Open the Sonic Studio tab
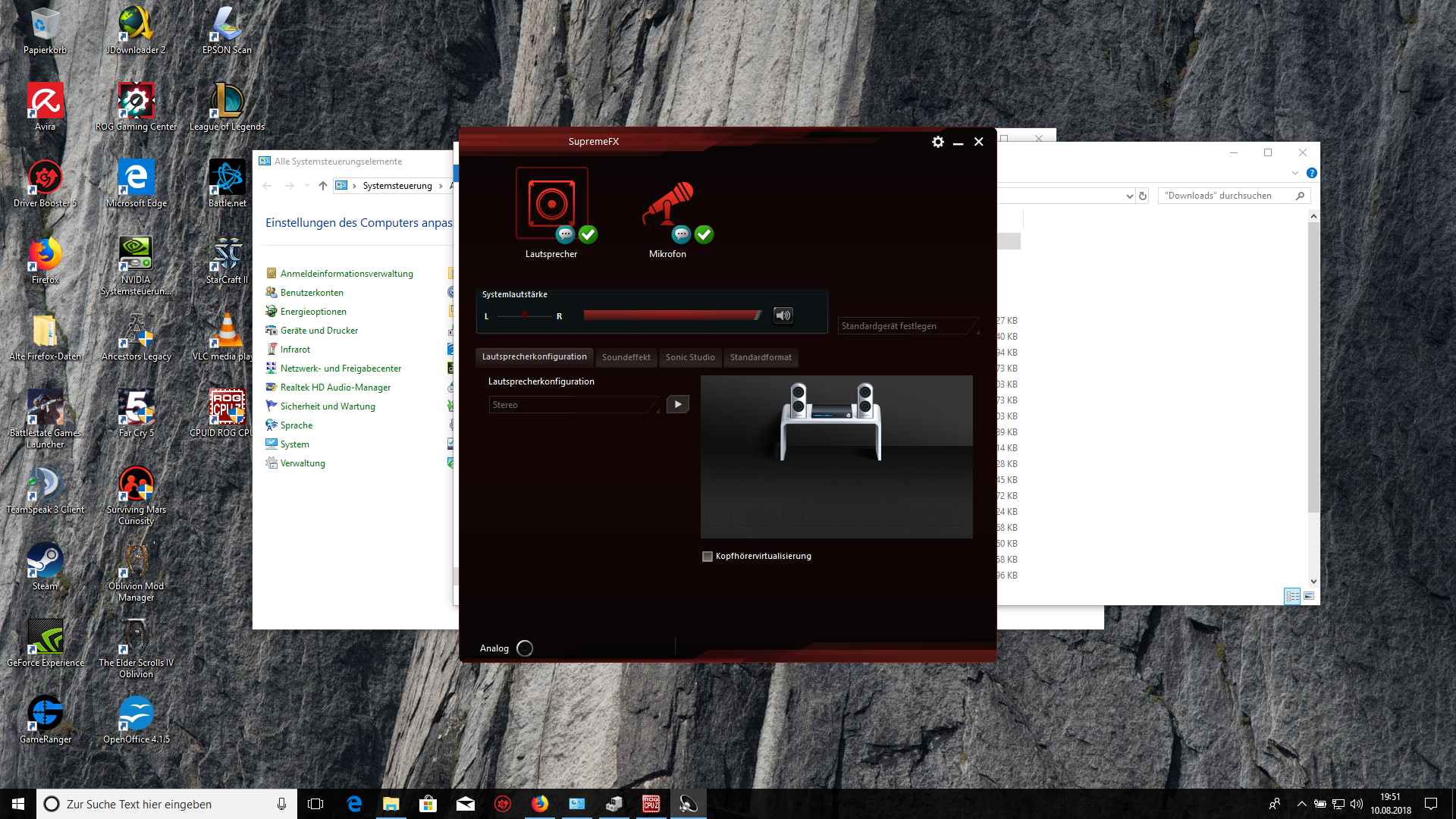The width and height of the screenshot is (1456, 819). click(689, 357)
